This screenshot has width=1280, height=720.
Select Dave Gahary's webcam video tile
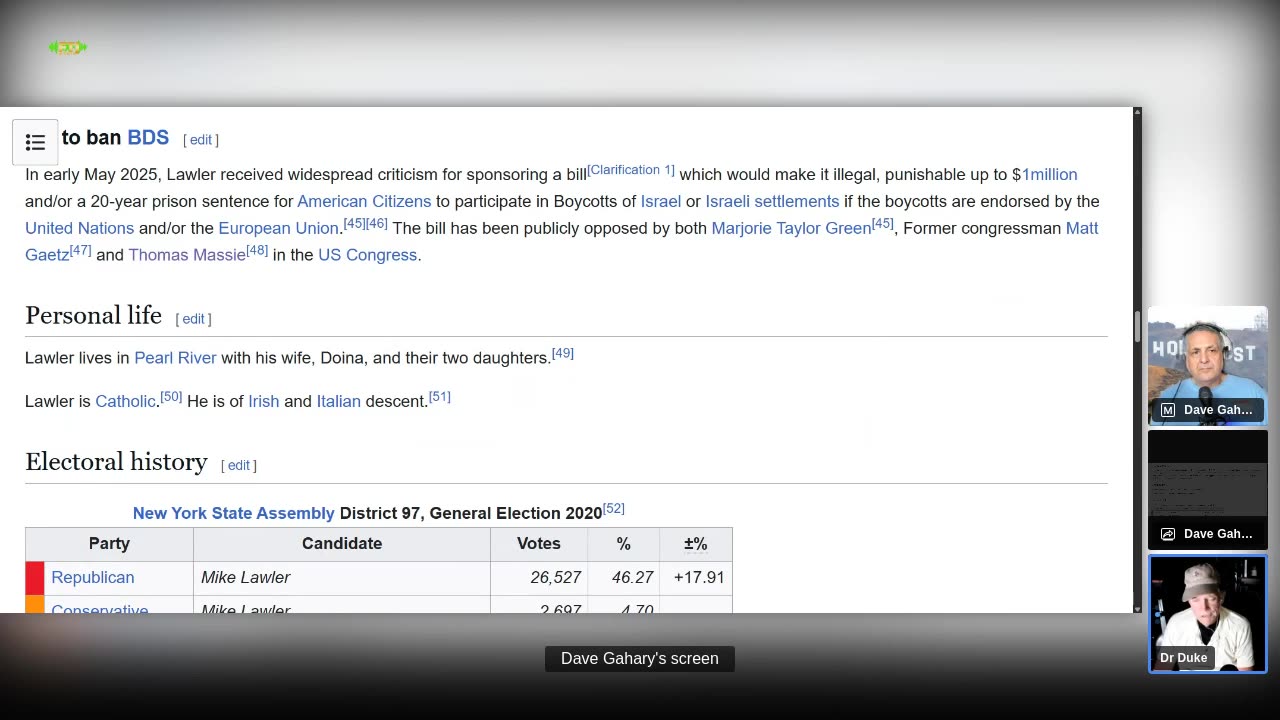pos(1208,366)
